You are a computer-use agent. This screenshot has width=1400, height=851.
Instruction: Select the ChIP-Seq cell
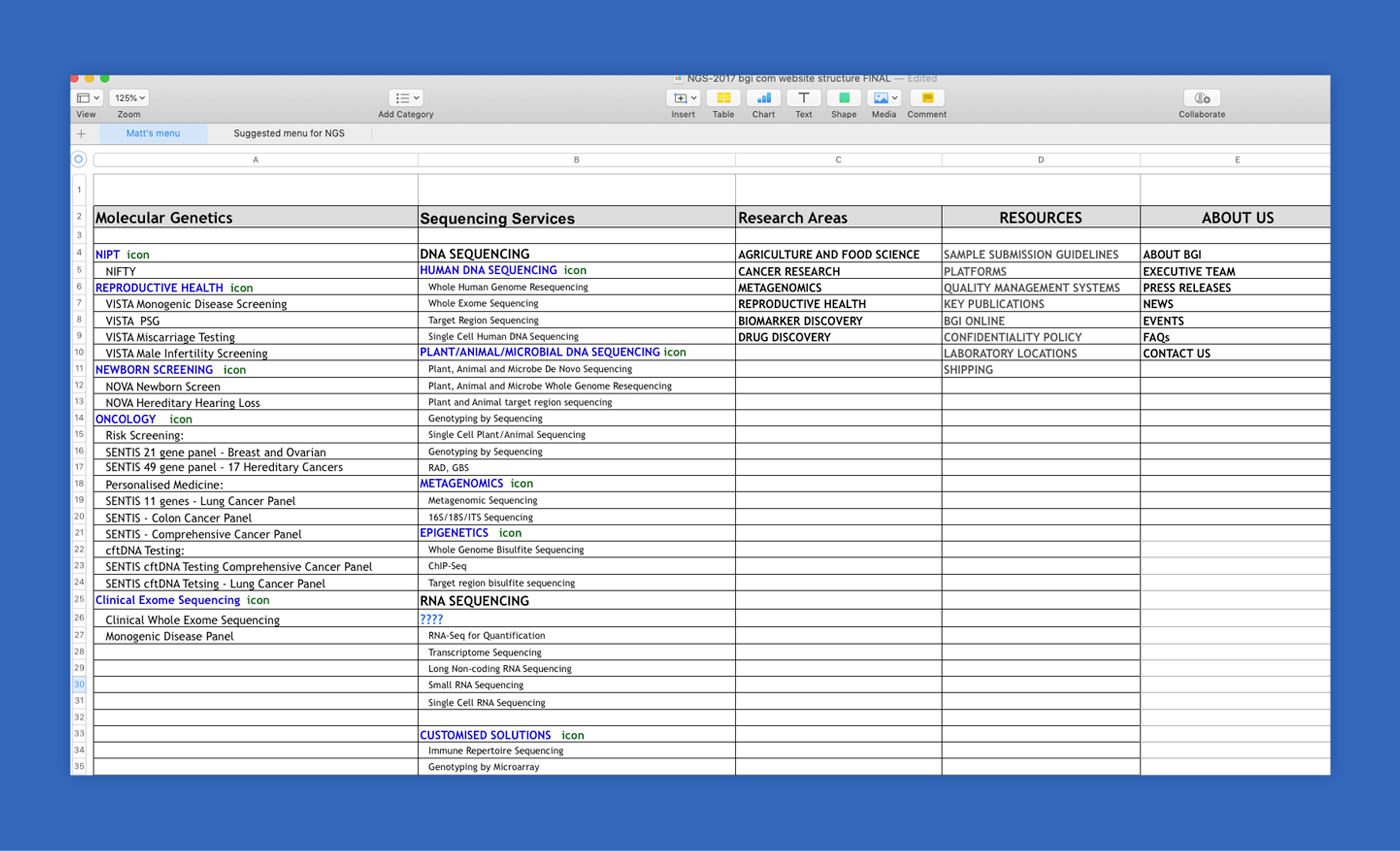[x=577, y=566]
